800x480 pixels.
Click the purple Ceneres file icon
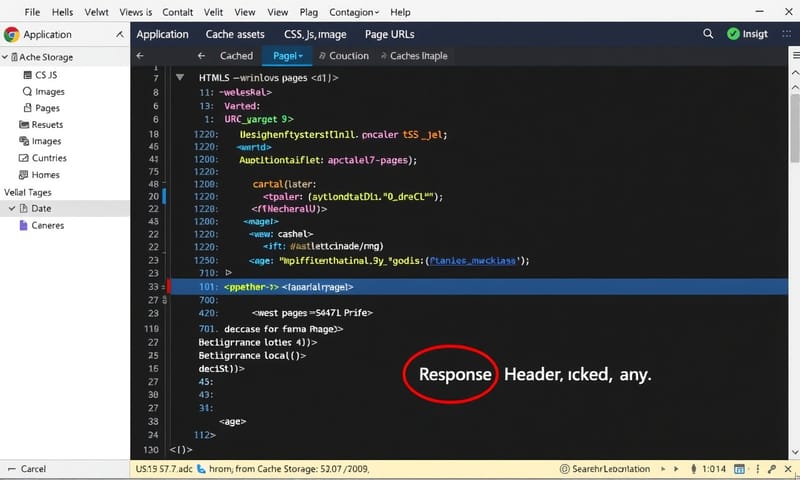click(23, 225)
